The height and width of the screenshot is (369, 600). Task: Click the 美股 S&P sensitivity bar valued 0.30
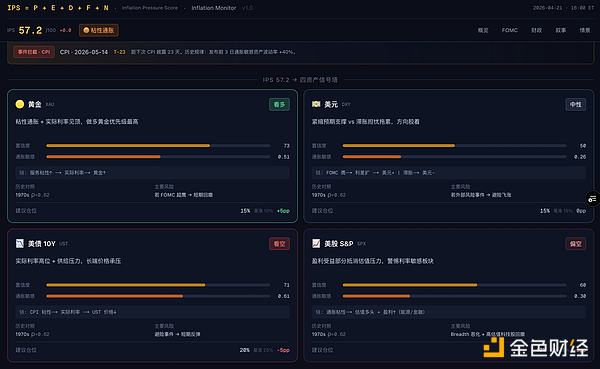tap(455, 296)
